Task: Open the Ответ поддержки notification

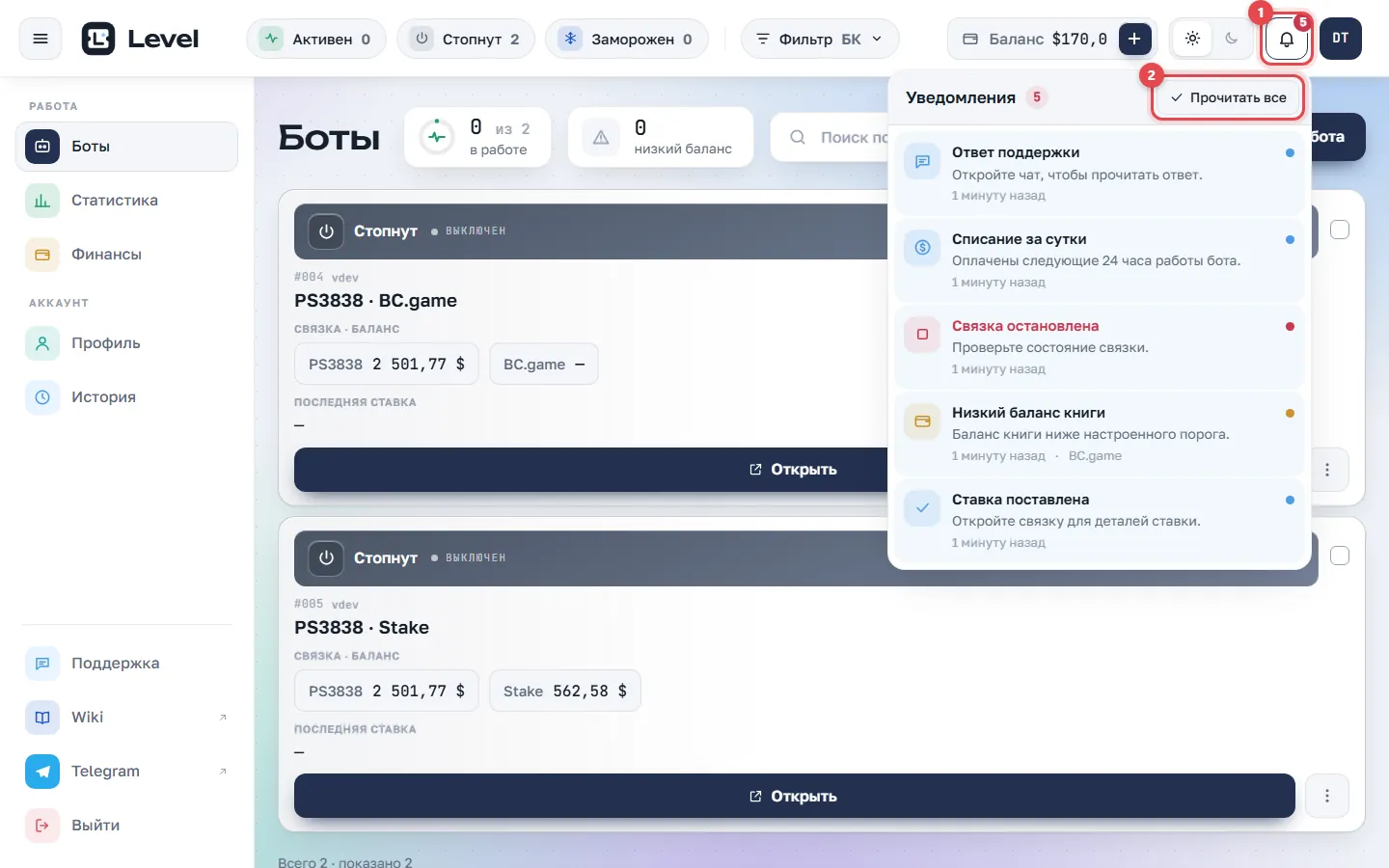Action: (1100, 173)
